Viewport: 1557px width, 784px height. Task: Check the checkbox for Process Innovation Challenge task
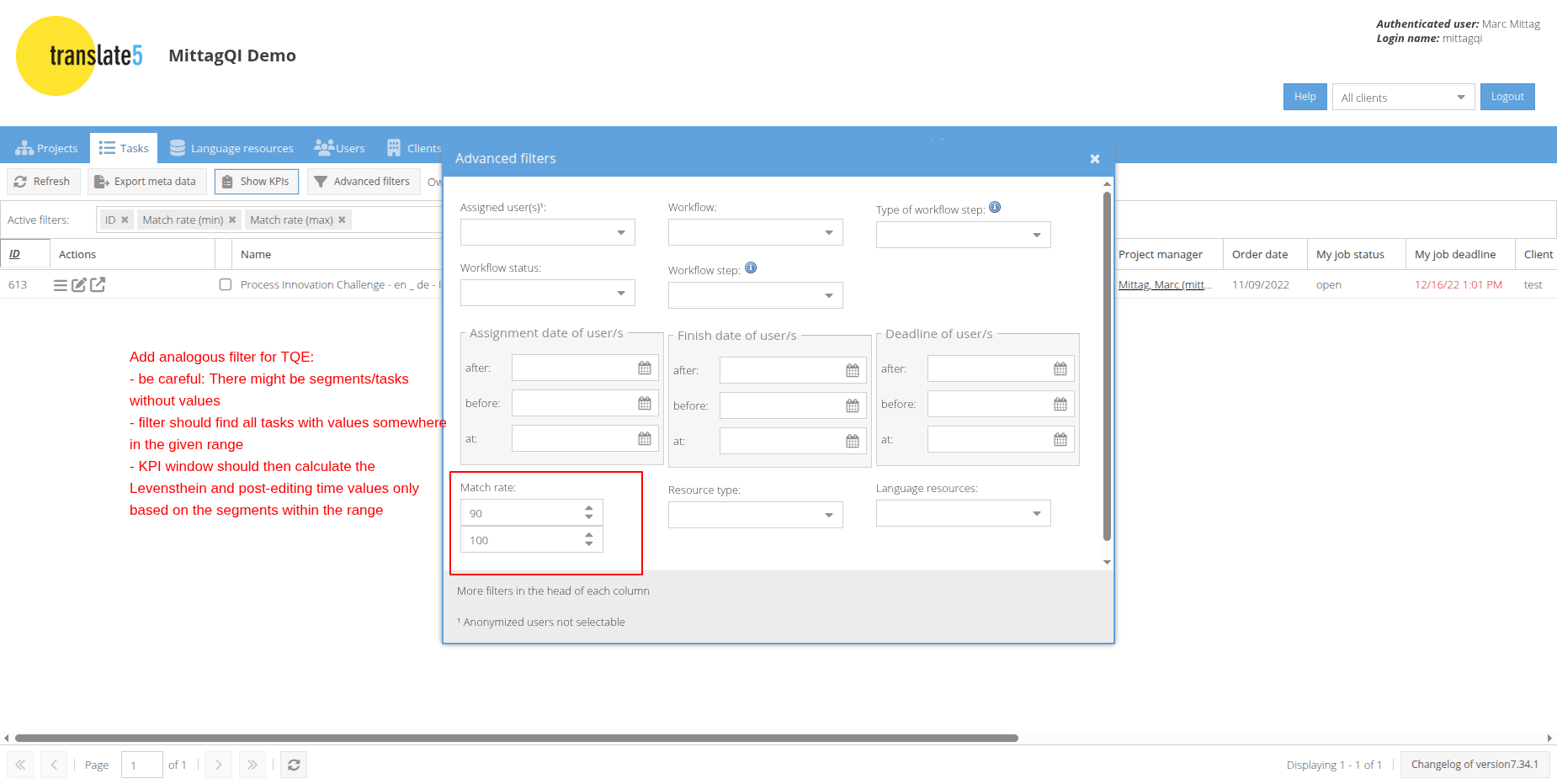coord(226,285)
